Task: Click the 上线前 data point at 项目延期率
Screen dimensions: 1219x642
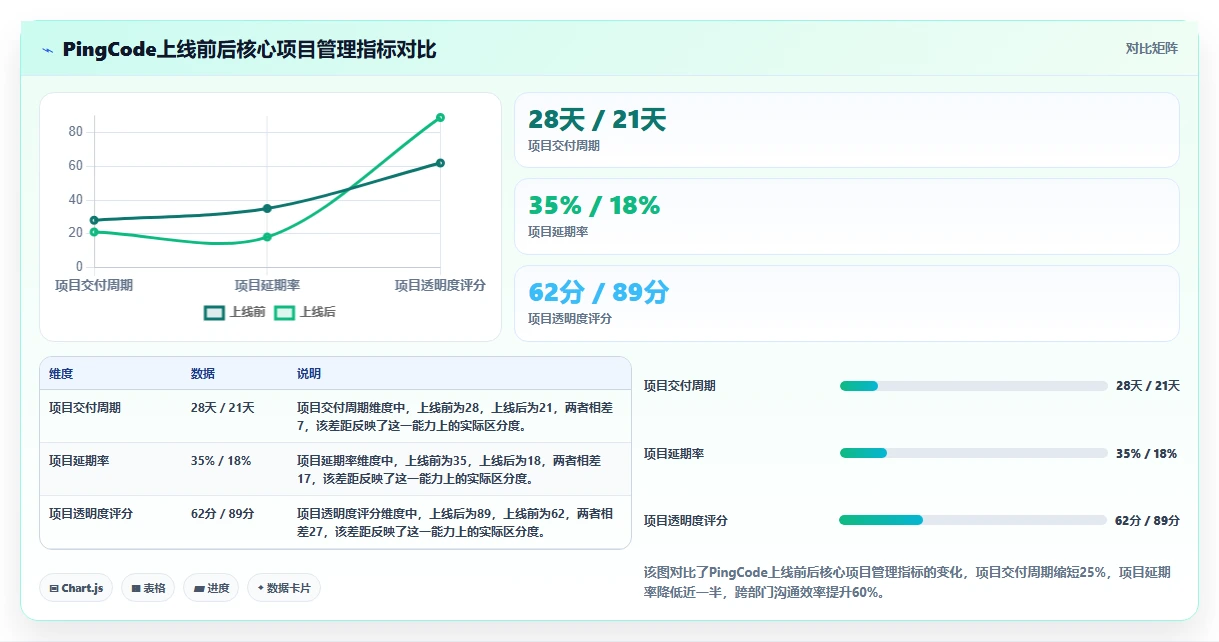Action: pyautogui.click(x=267, y=208)
